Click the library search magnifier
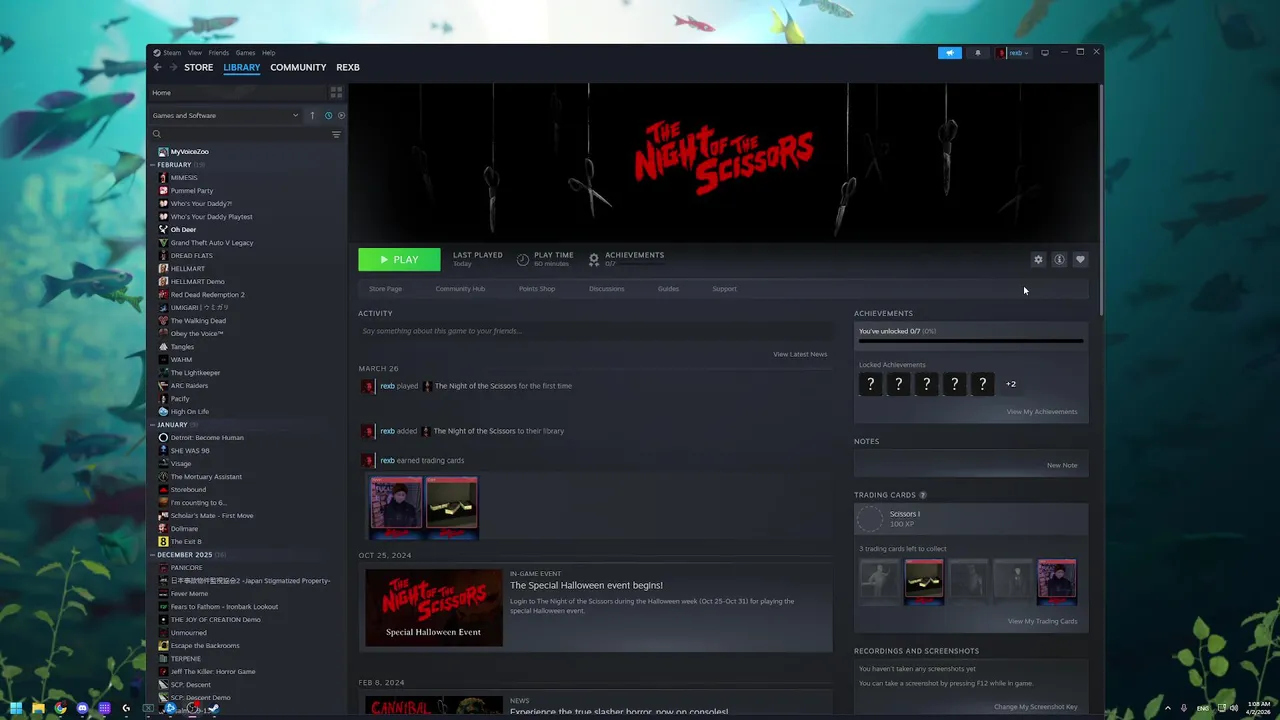The height and width of the screenshot is (720, 1280). tap(157, 134)
